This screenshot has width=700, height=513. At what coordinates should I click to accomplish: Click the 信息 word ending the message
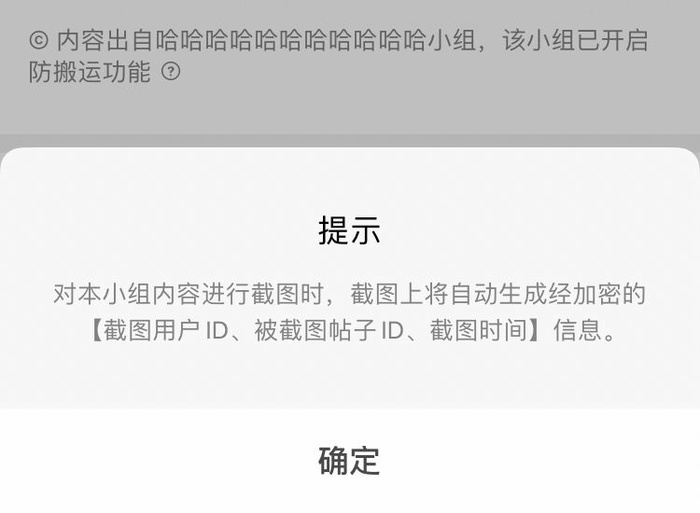[578, 331]
